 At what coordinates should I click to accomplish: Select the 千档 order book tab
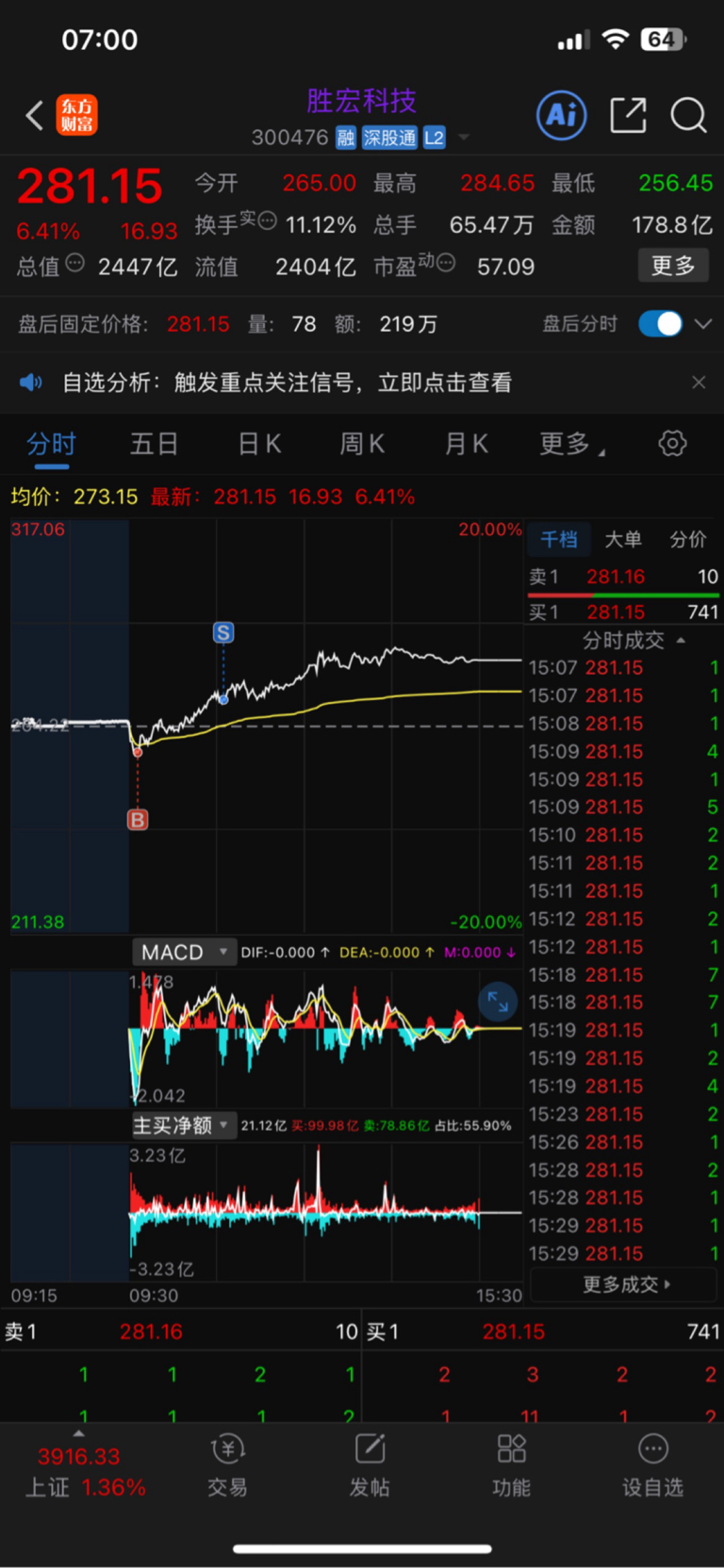[559, 539]
